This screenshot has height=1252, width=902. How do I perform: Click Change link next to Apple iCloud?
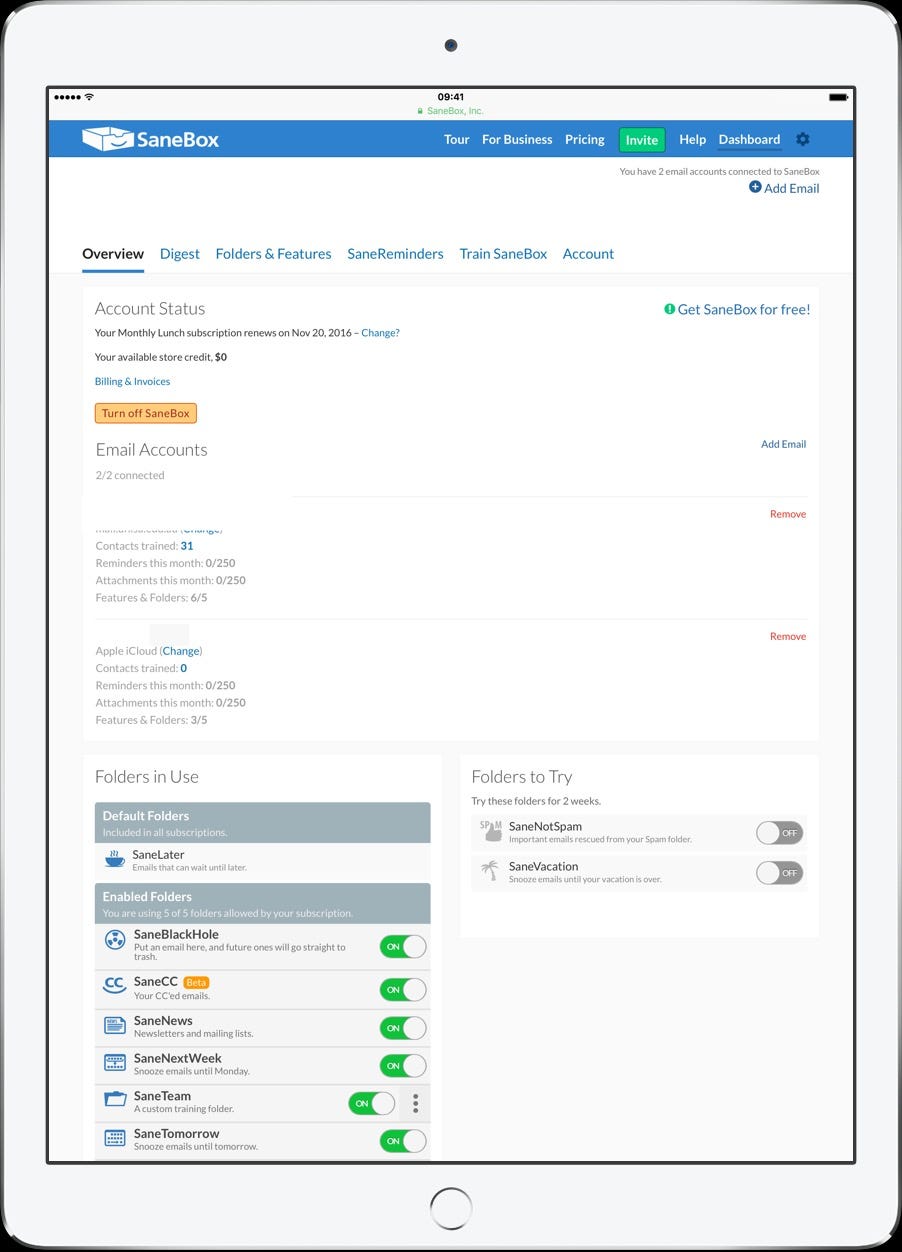coord(181,651)
